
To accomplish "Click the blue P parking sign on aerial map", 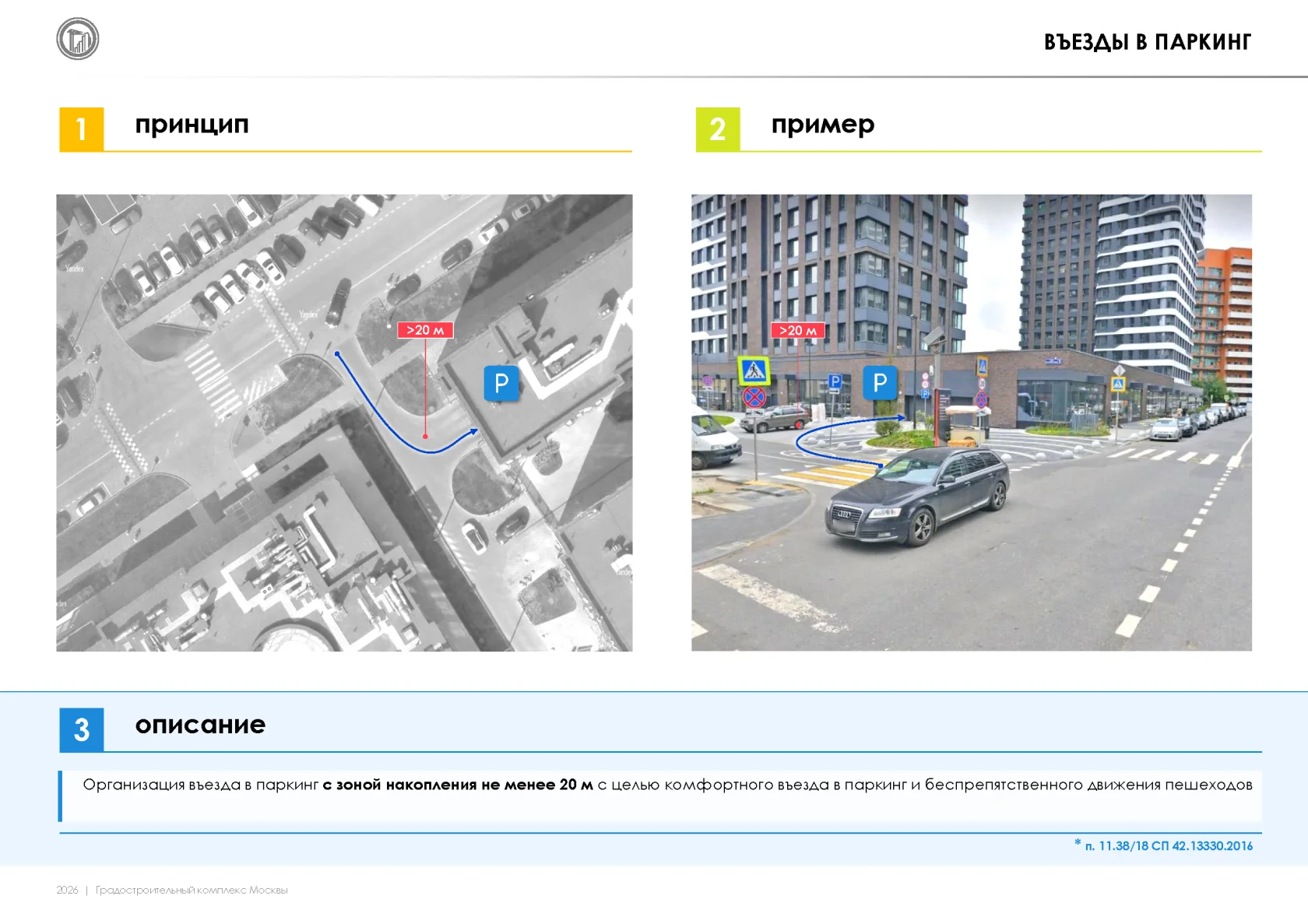I will pos(501,383).
